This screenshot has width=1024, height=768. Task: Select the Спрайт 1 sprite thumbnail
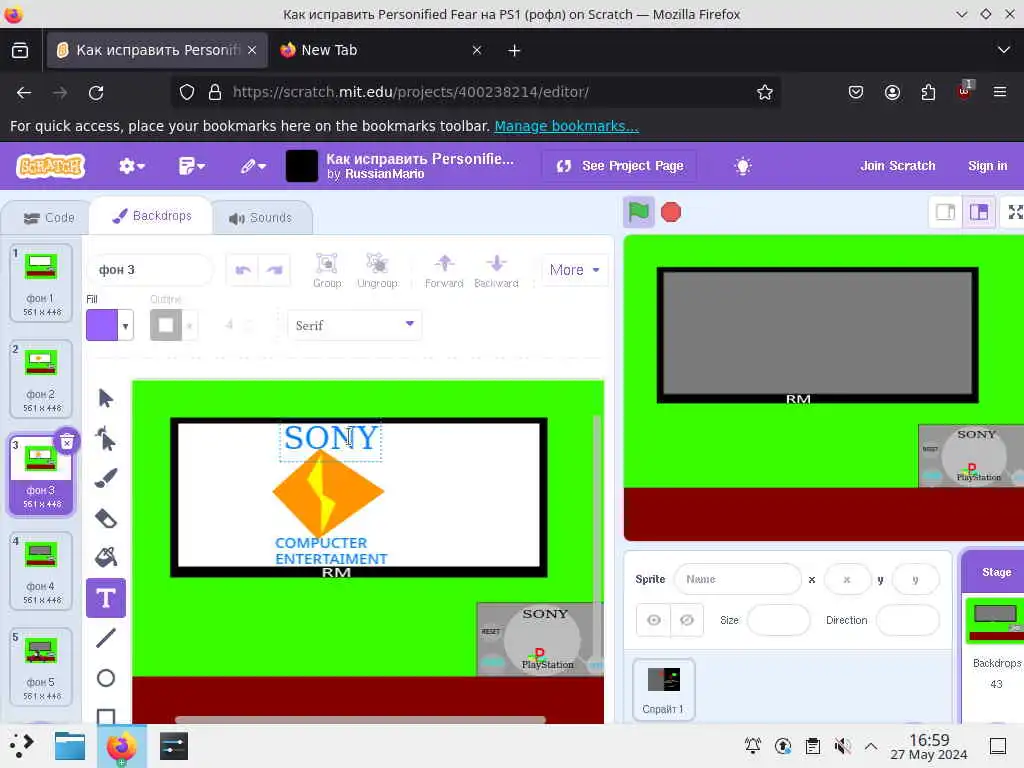(x=663, y=690)
